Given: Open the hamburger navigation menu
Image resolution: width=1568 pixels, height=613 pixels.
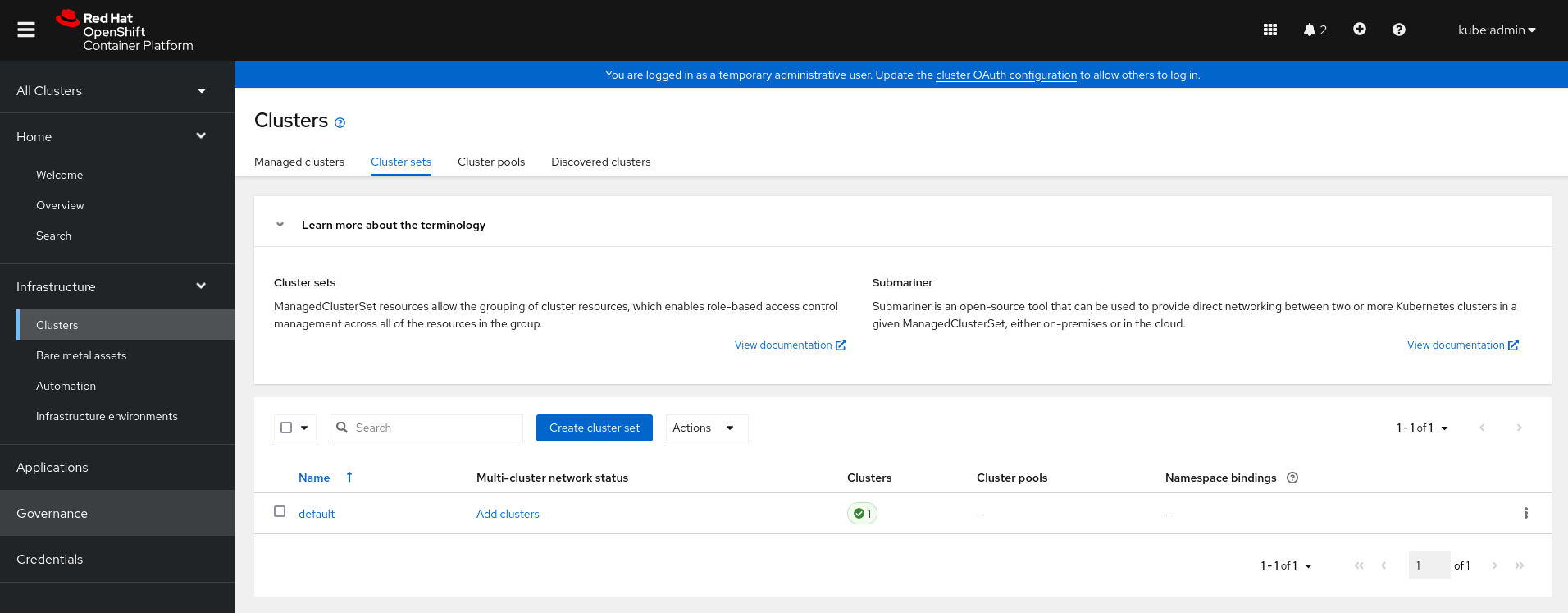Looking at the screenshot, I should (26, 30).
